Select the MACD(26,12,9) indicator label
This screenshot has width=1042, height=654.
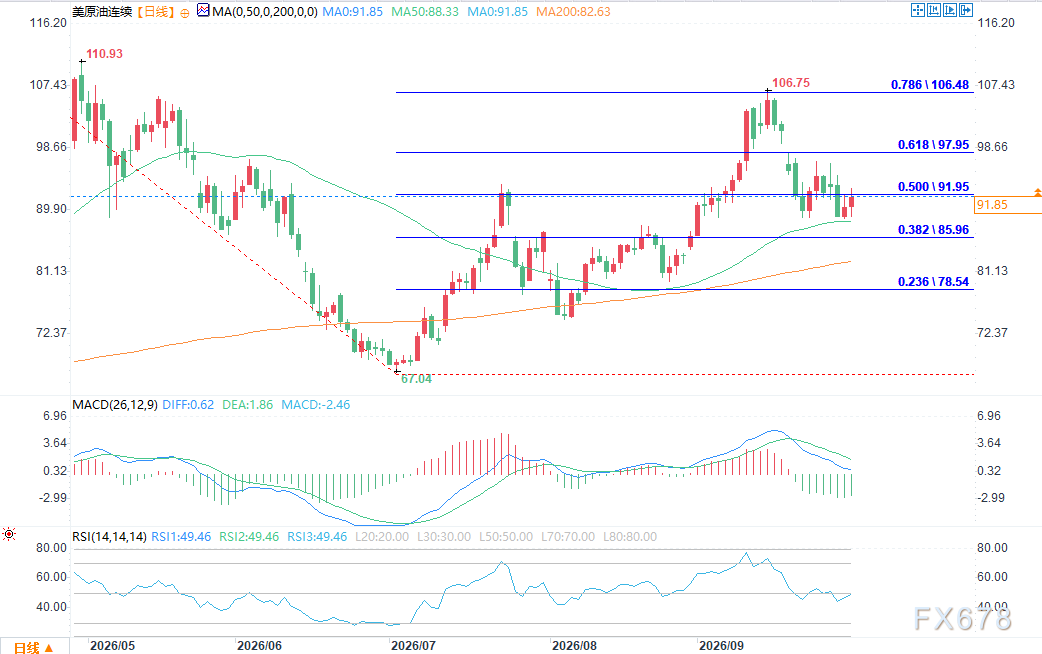coord(115,405)
